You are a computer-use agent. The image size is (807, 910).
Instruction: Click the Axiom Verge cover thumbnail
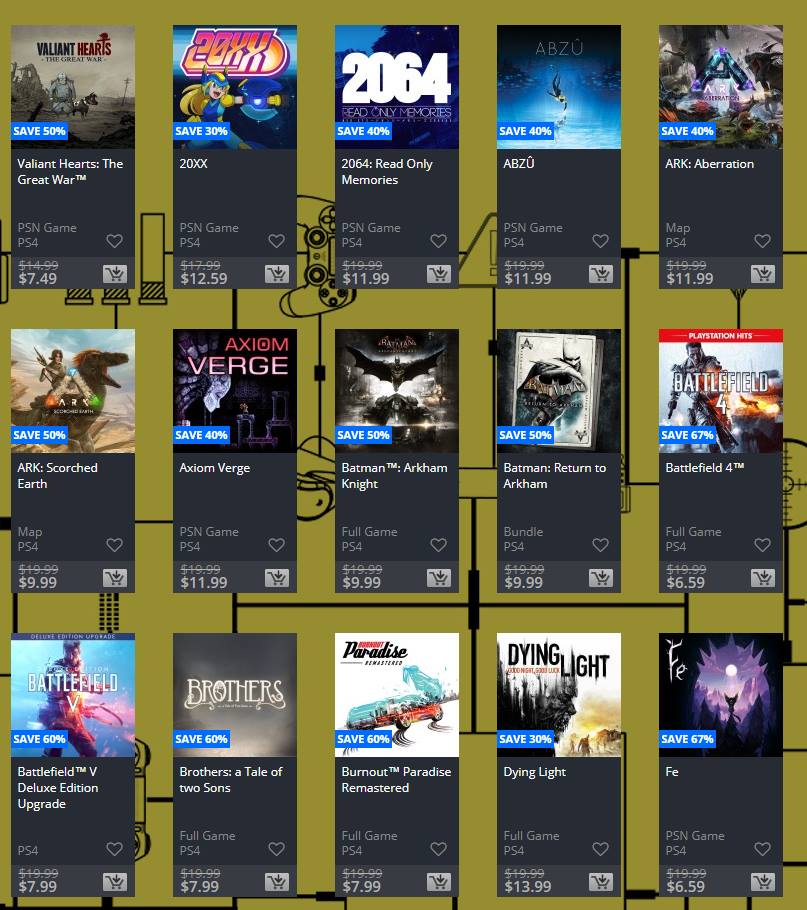(x=235, y=391)
